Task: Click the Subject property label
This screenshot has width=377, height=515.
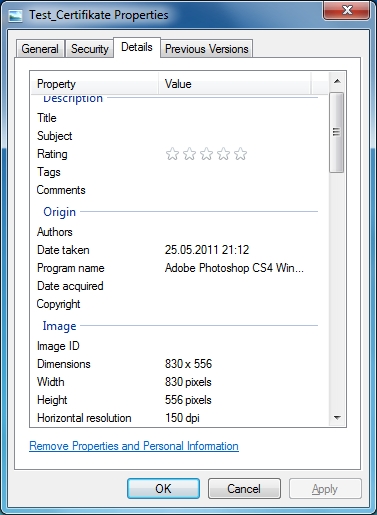Action: 55,136
